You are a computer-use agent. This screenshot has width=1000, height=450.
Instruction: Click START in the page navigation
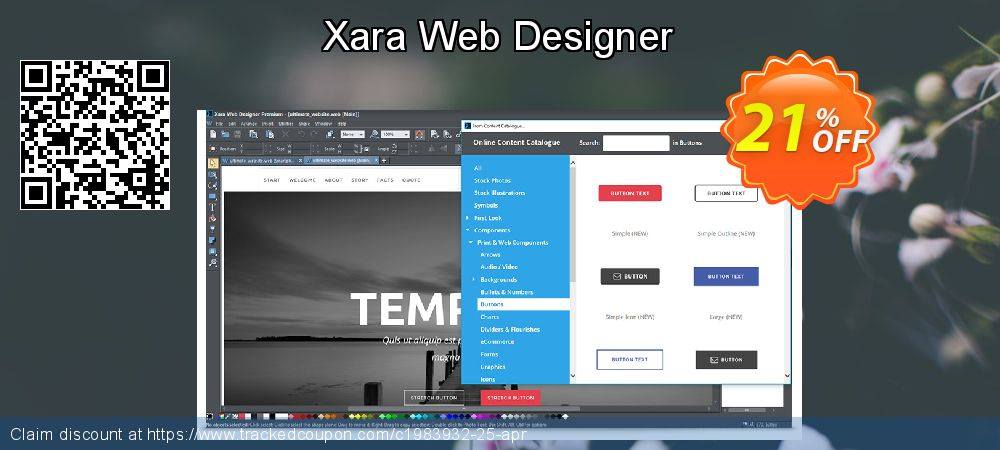[x=272, y=180]
